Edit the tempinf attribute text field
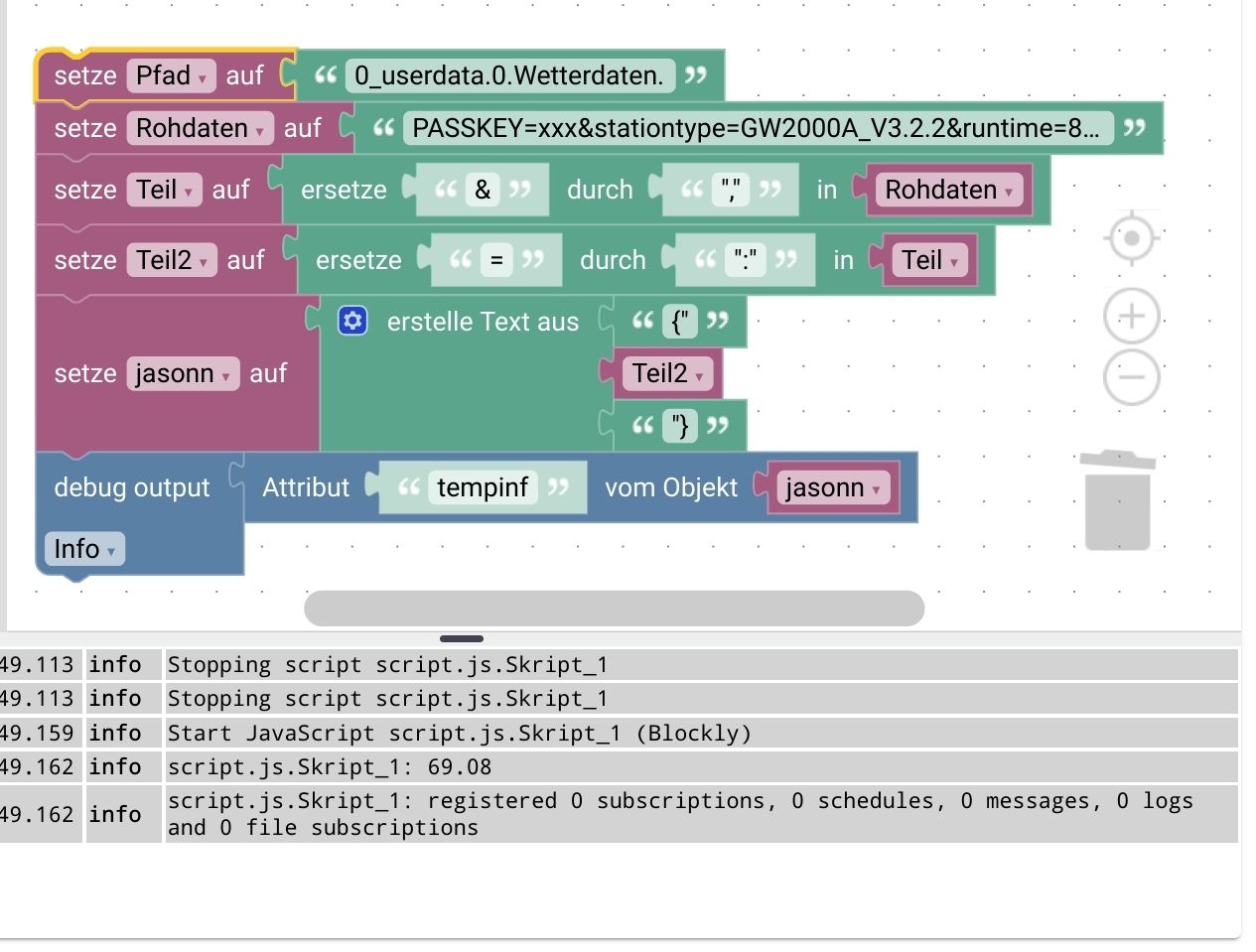This screenshot has height=952, width=1256. click(483, 487)
